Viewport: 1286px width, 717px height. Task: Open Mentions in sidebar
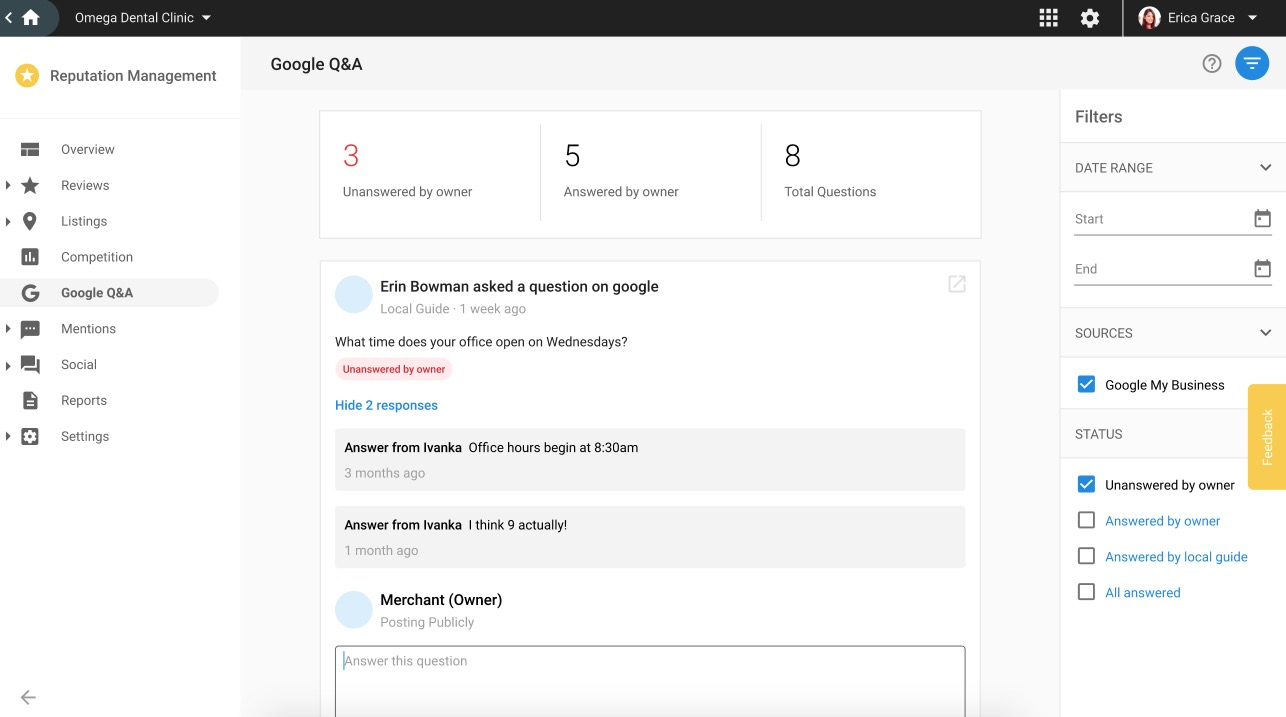coord(88,329)
